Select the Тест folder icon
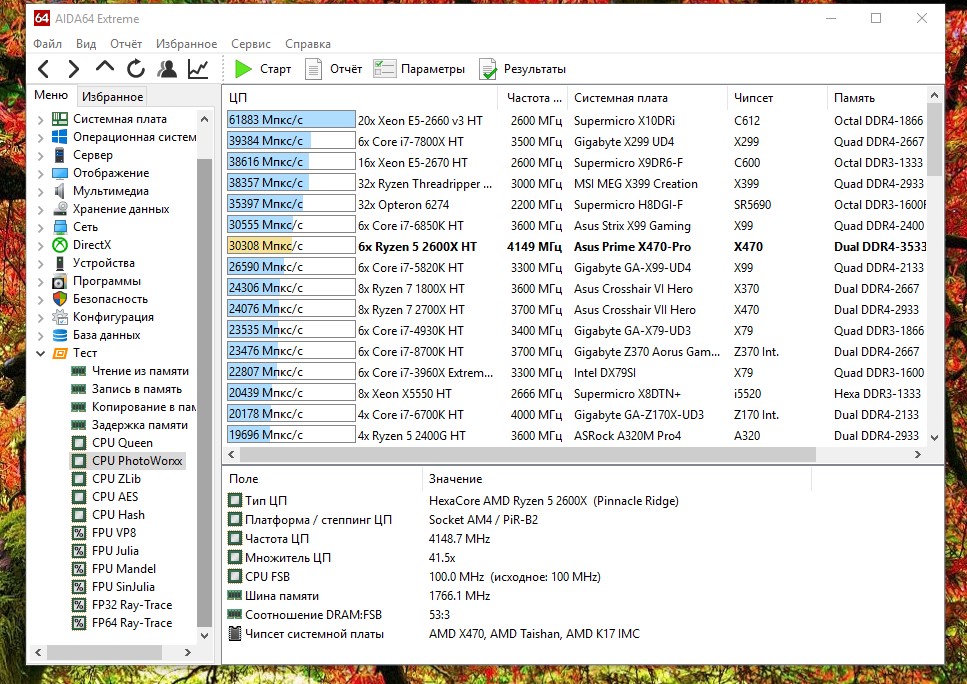 (60, 353)
